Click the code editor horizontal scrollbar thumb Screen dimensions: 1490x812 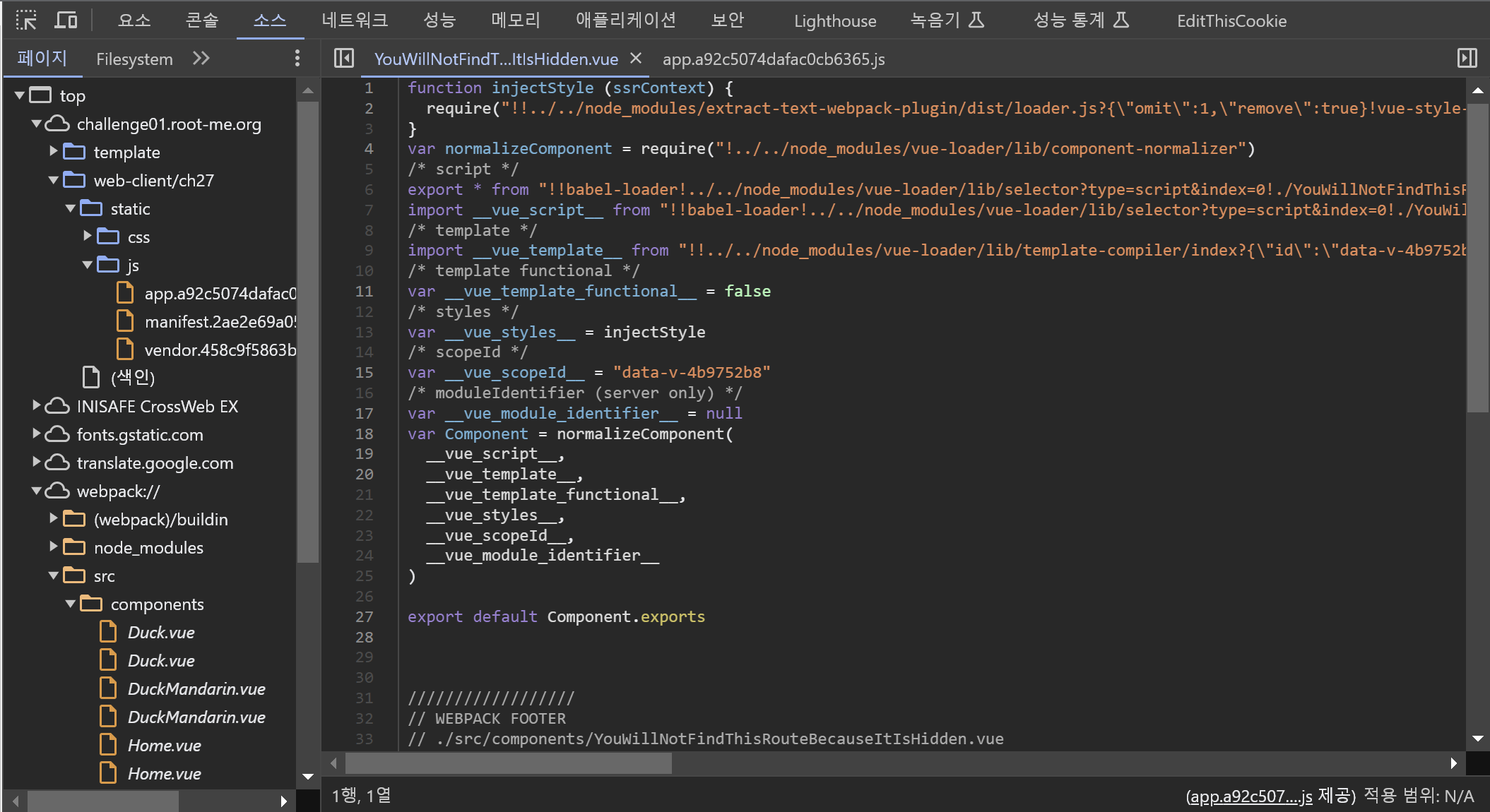click(x=508, y=763)
